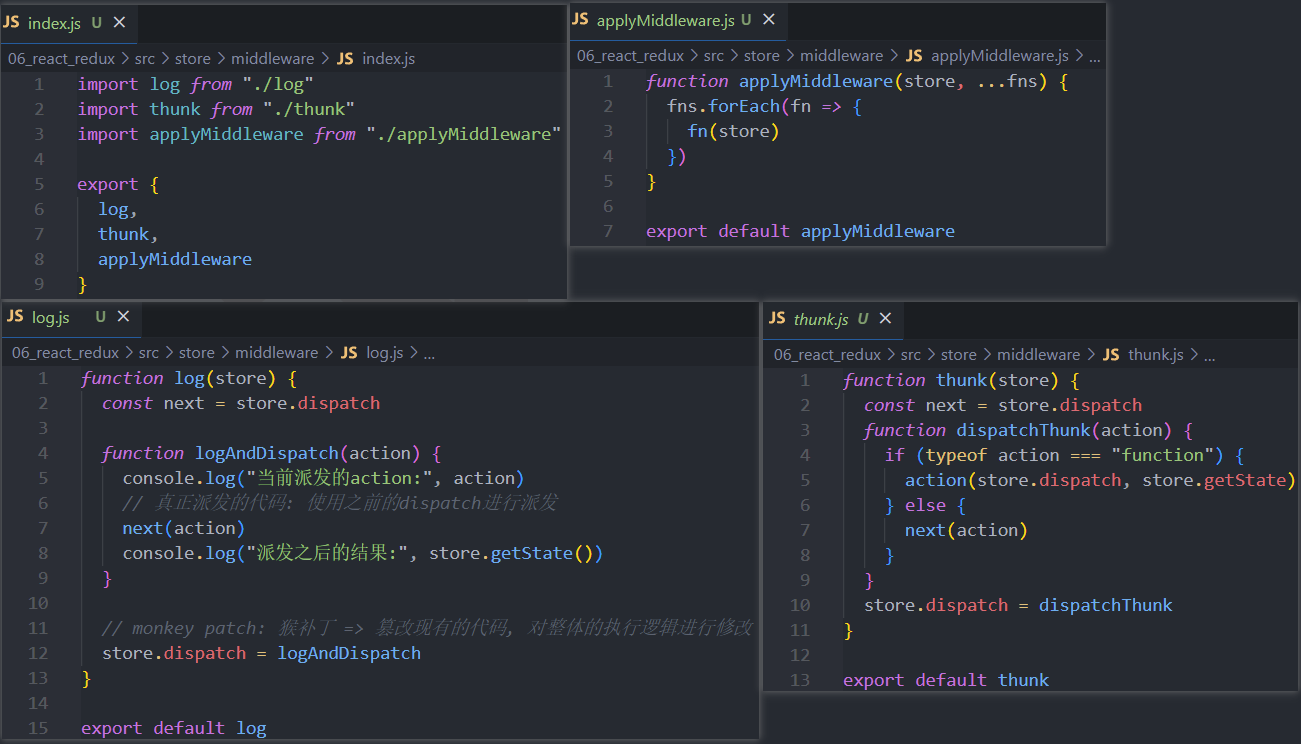The width and height of the screenshot is (1301, 744).
Task: Open store breadcrumb in applyMiddleware.js panel
Action: [762, 56]
